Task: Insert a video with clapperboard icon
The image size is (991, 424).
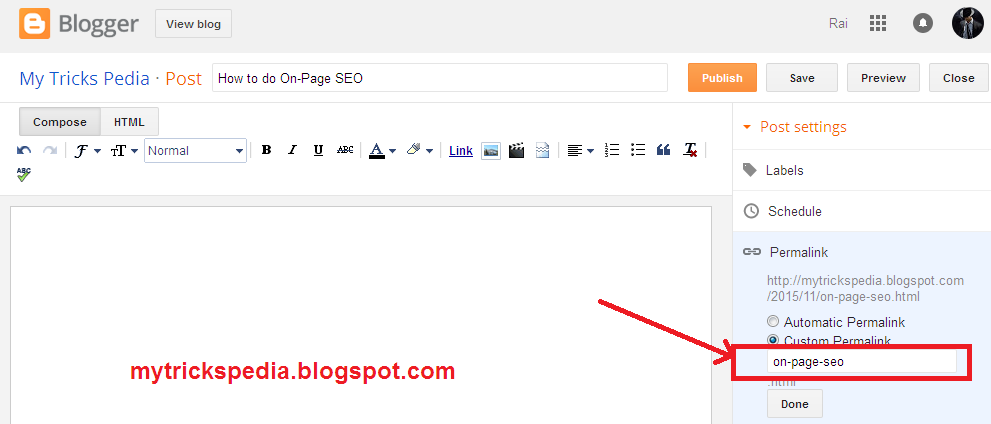Action: click(516, 150)
